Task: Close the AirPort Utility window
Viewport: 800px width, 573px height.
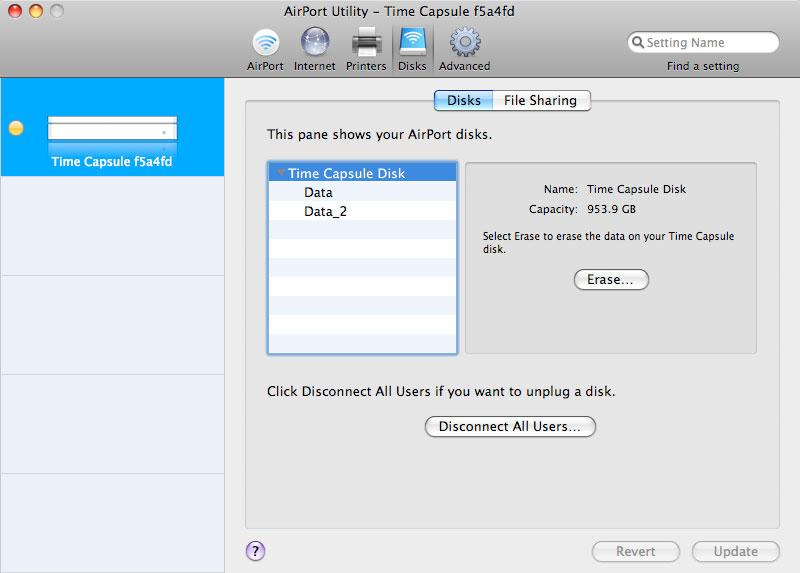Action: click(x=15, y=11)
